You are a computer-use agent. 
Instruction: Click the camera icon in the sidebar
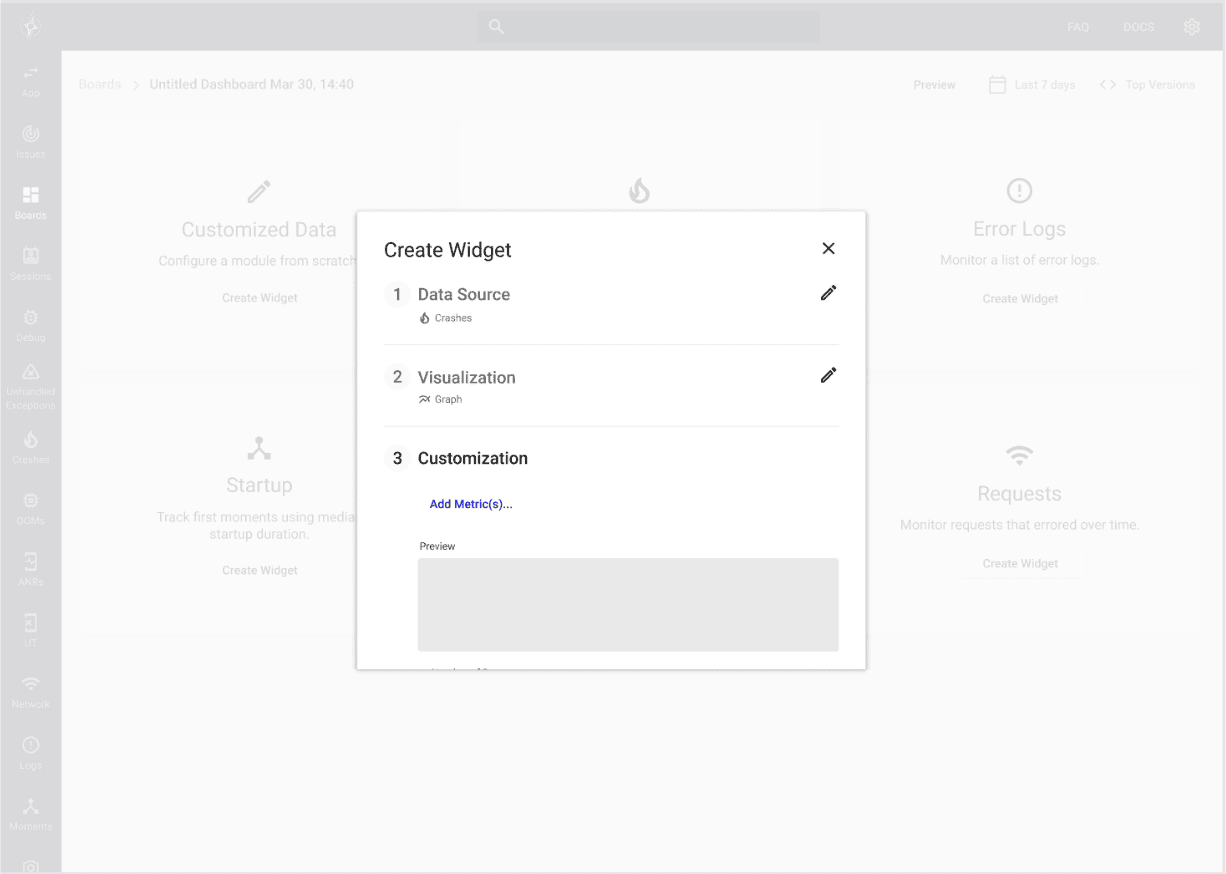pyautogui.click(x=31, y=866)
